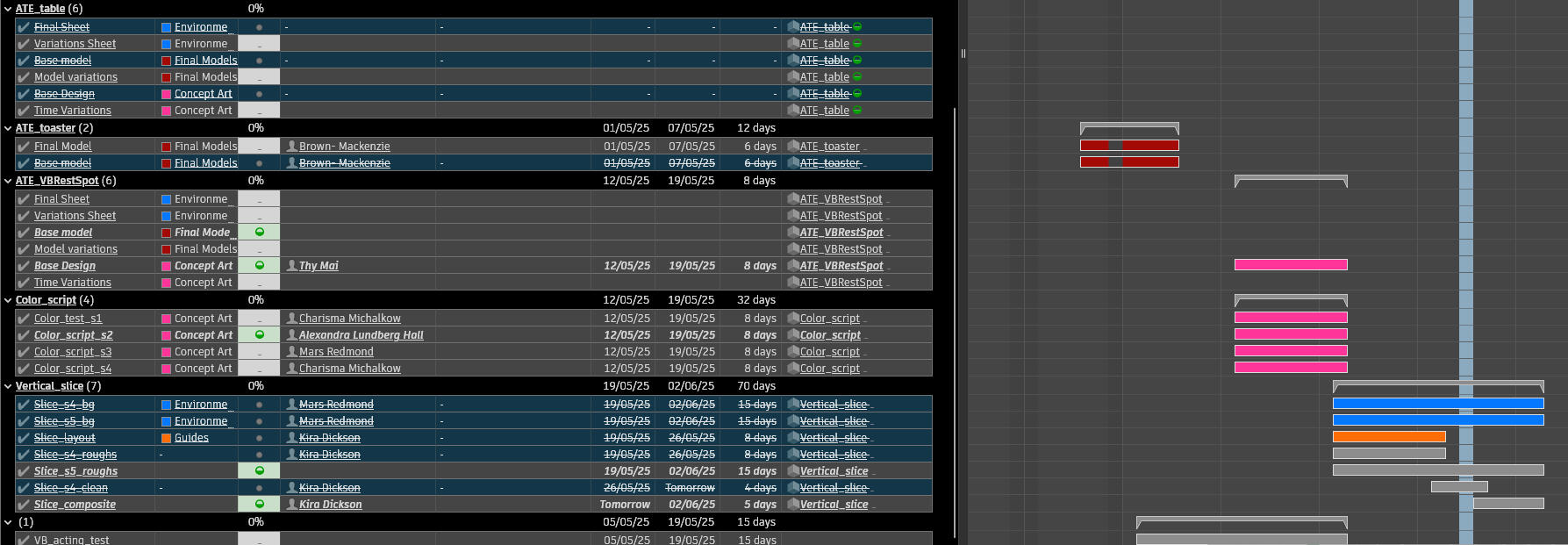The width and height of the screenshot is (1568, 545).
Task: Click asset cube icon in ATE_table Variations Sheet row
Action: tap(793, 44)
